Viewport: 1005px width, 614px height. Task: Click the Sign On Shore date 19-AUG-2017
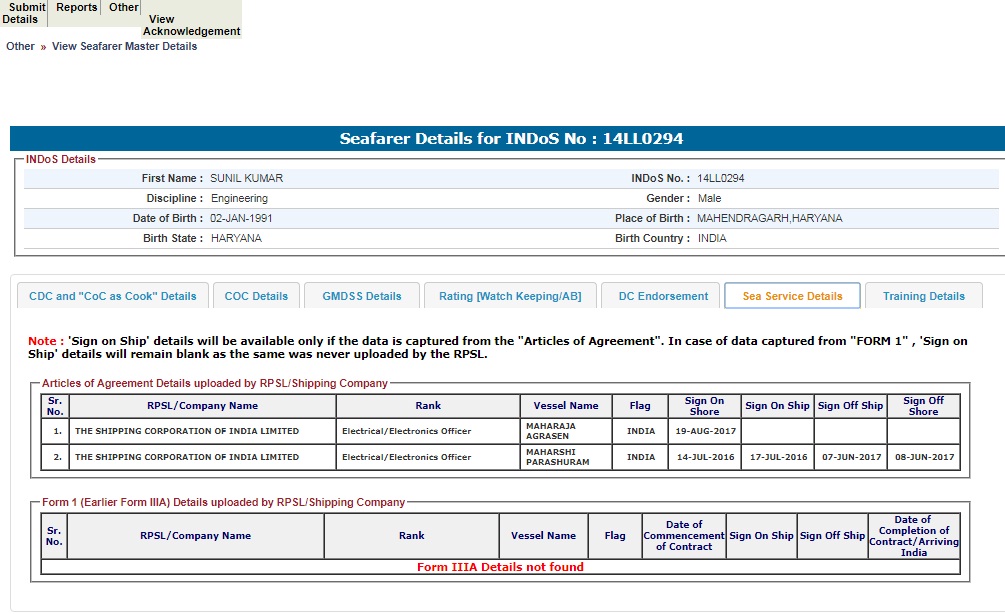pos(703,431)
